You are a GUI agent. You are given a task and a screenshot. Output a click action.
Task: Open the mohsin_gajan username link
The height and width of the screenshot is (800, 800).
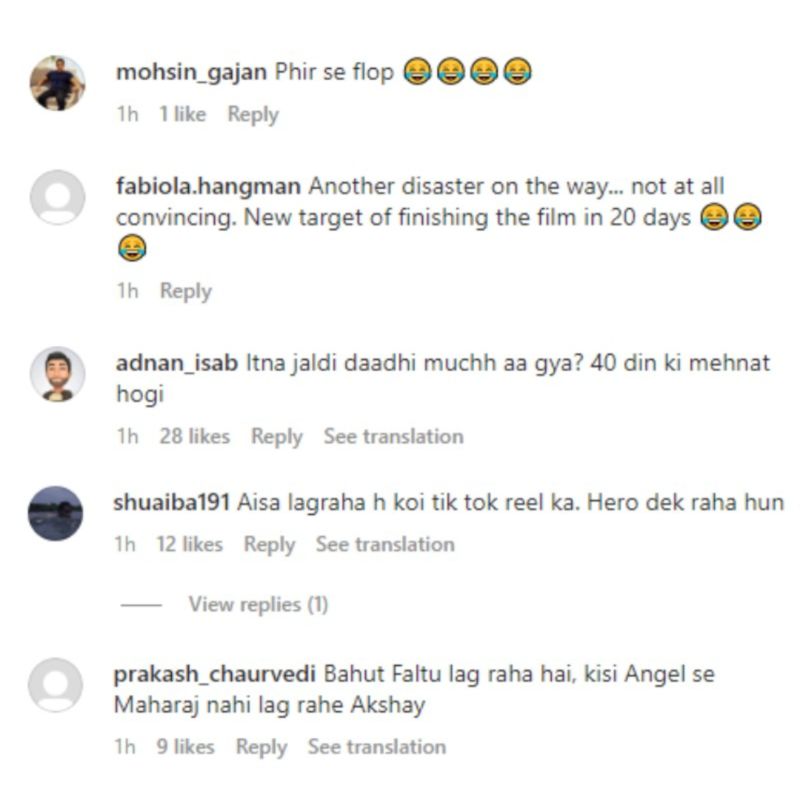pos(191,72)
